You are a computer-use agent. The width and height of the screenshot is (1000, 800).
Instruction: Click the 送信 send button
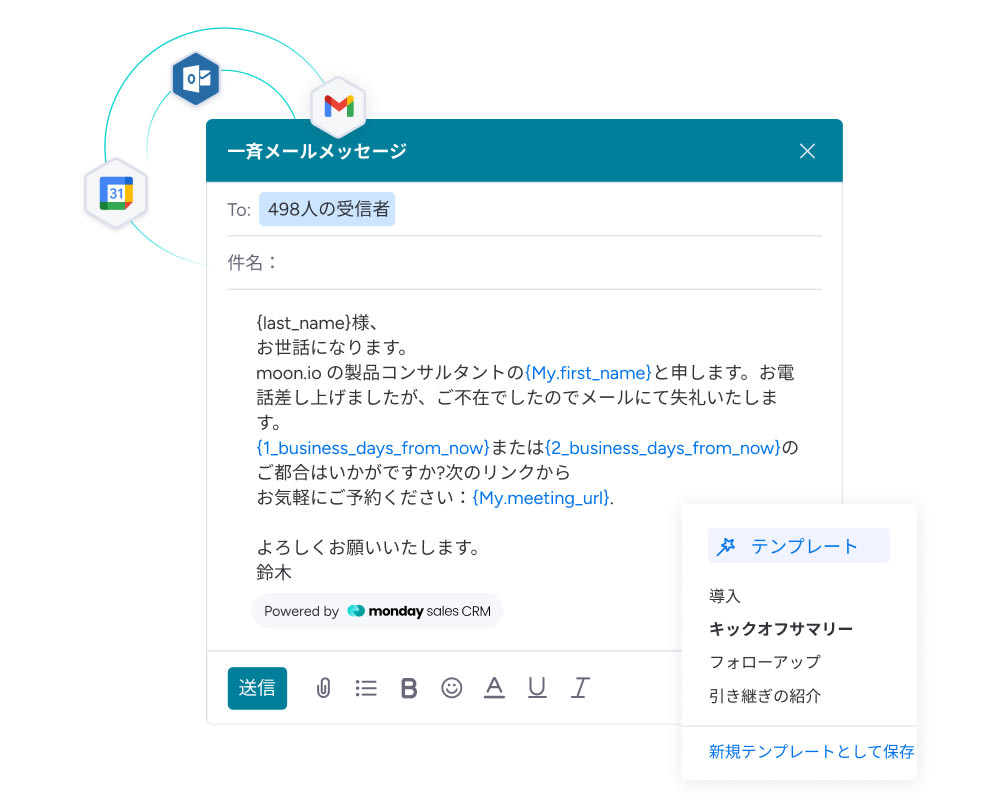257,688
